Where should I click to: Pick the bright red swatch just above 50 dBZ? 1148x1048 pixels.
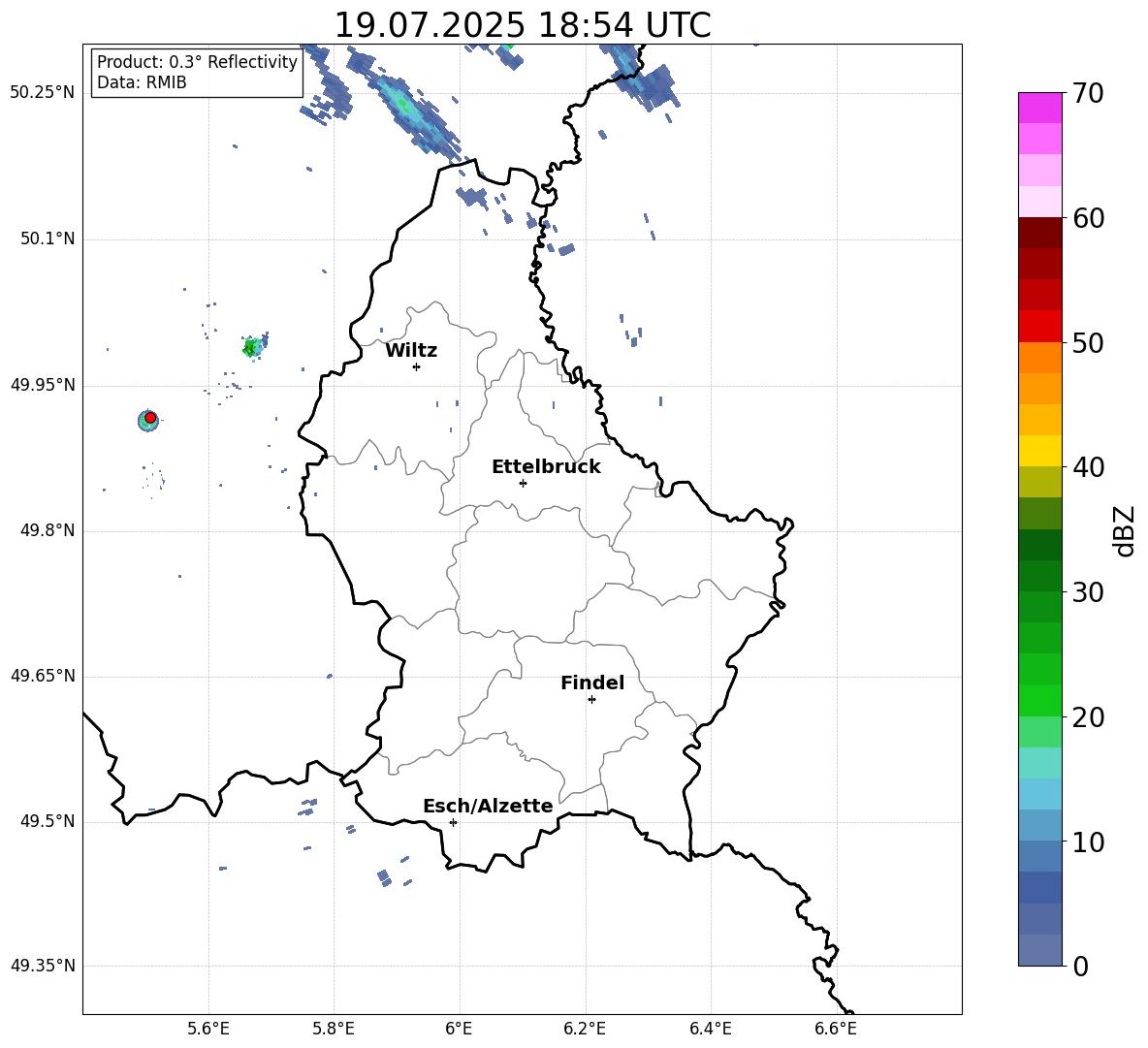click(1039, 326)
